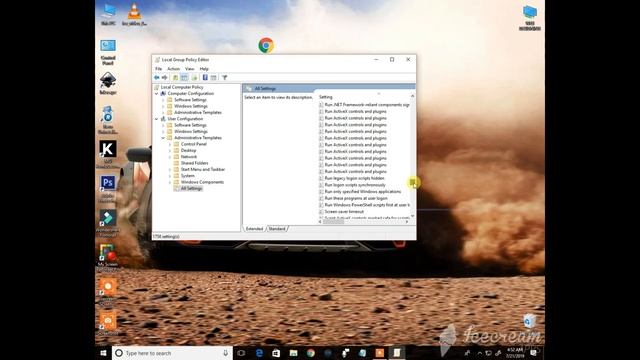
Task: Select 'Run these programs at user logon'
Action: (353, 198)
